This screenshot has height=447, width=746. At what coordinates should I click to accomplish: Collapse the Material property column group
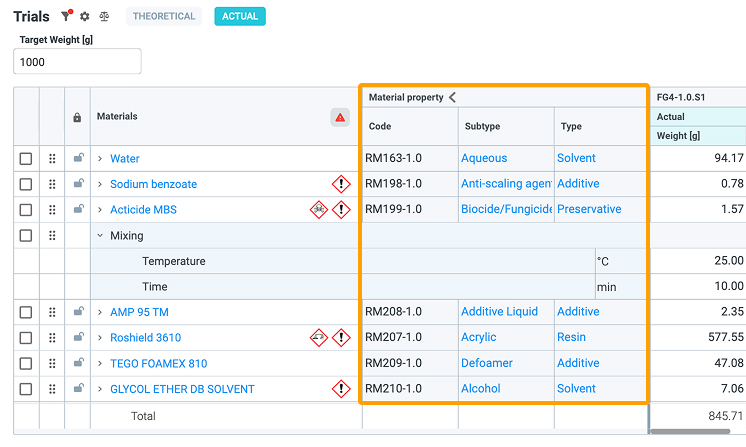point(452,97)
